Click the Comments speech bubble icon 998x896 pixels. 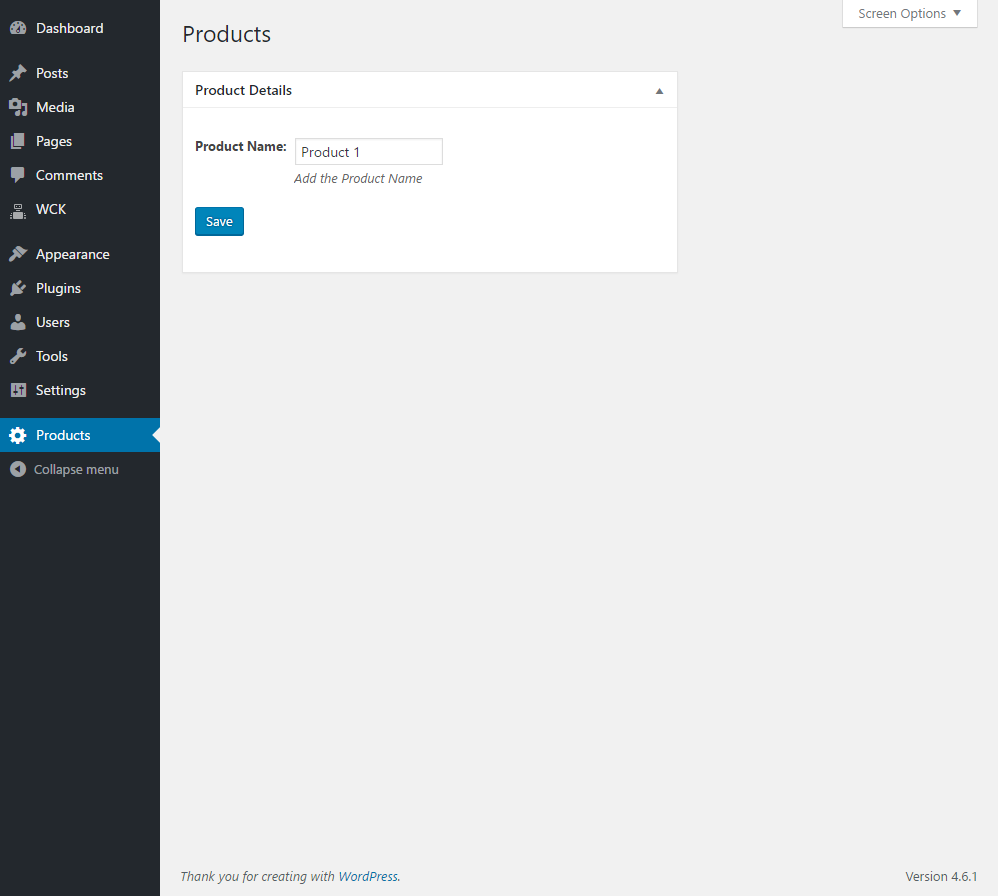pyautogui.click(x=18, y=175)
